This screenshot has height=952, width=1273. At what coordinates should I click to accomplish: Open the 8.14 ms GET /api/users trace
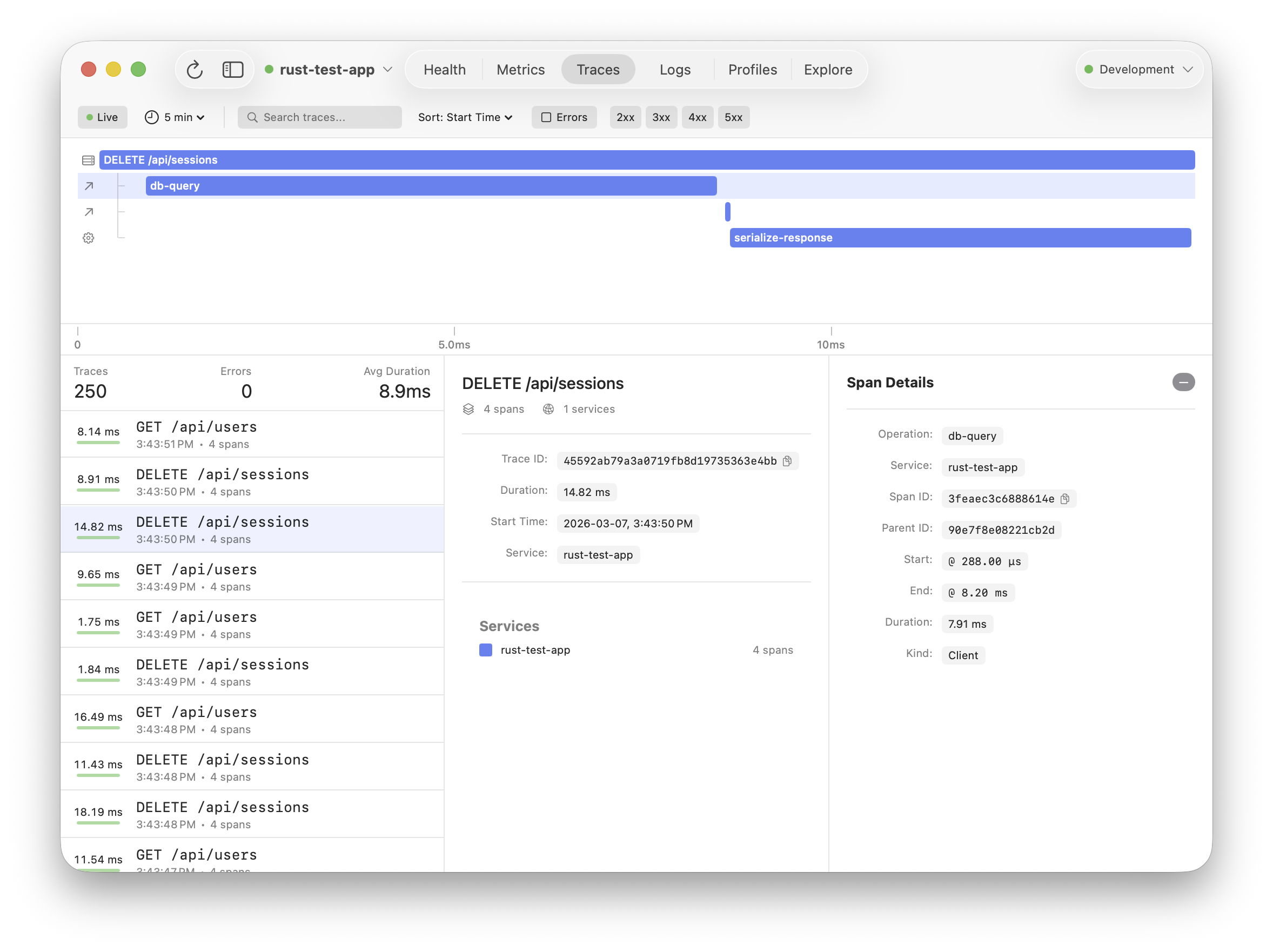point(252,434)
